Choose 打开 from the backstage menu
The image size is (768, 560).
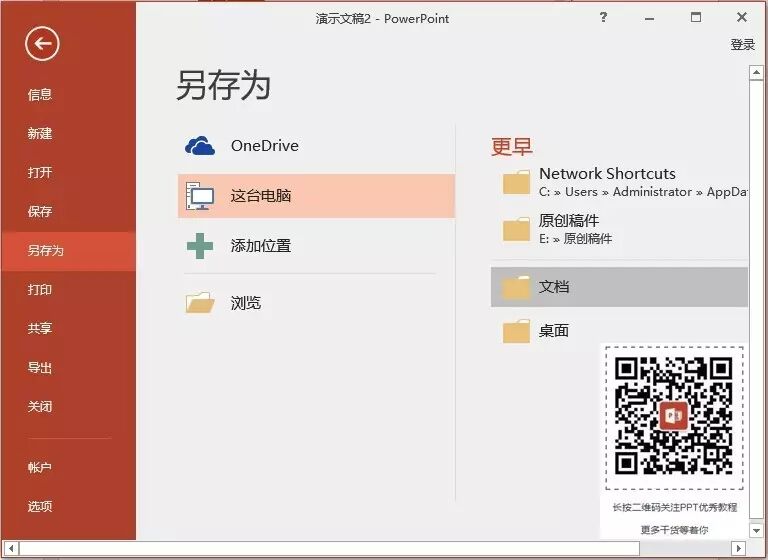point(40,172)
